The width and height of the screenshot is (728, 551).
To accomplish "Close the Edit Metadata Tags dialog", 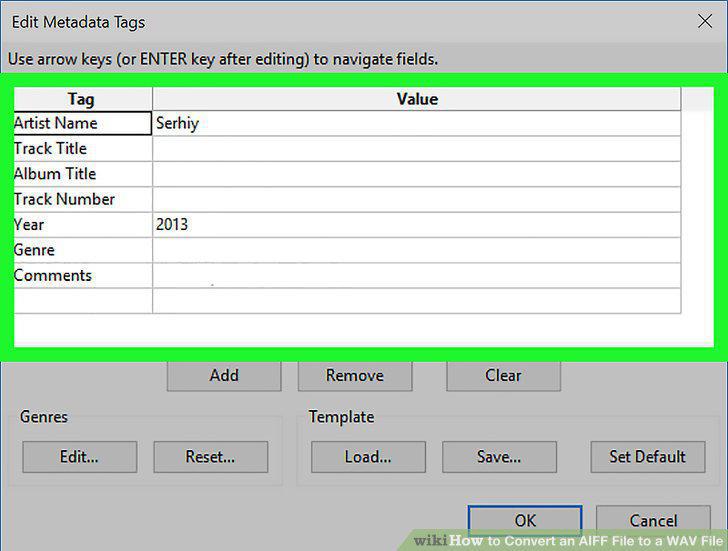I will 705,21.
